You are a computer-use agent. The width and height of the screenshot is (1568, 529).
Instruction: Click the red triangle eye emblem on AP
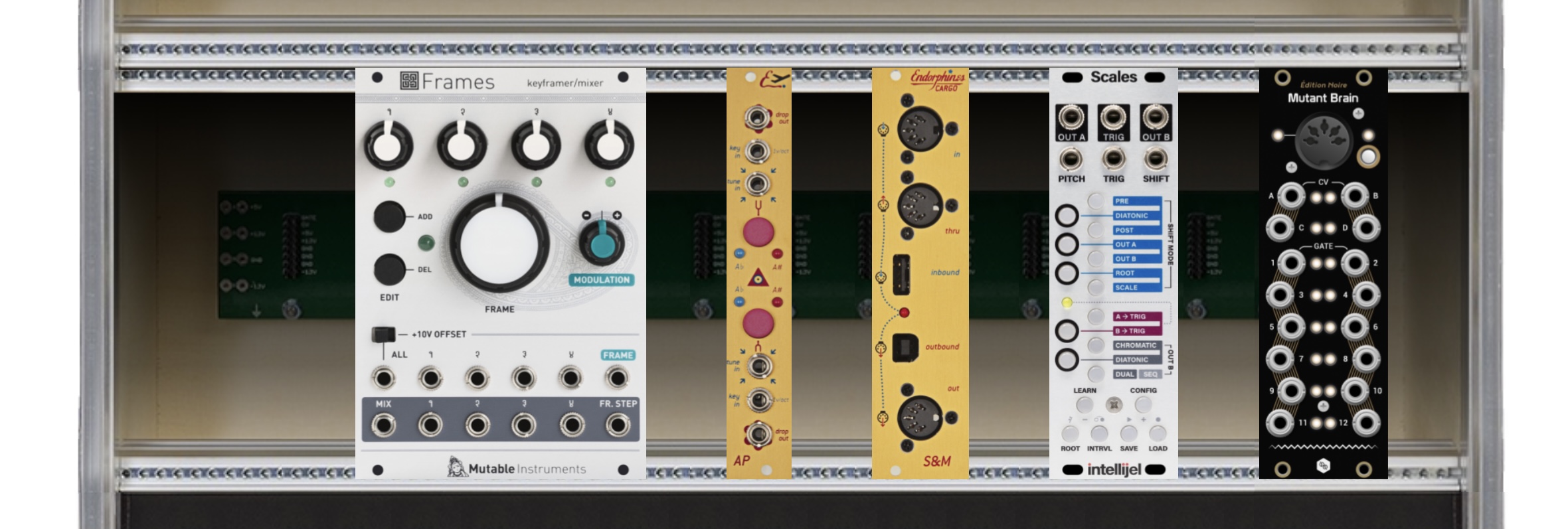(x=758, y=278)
